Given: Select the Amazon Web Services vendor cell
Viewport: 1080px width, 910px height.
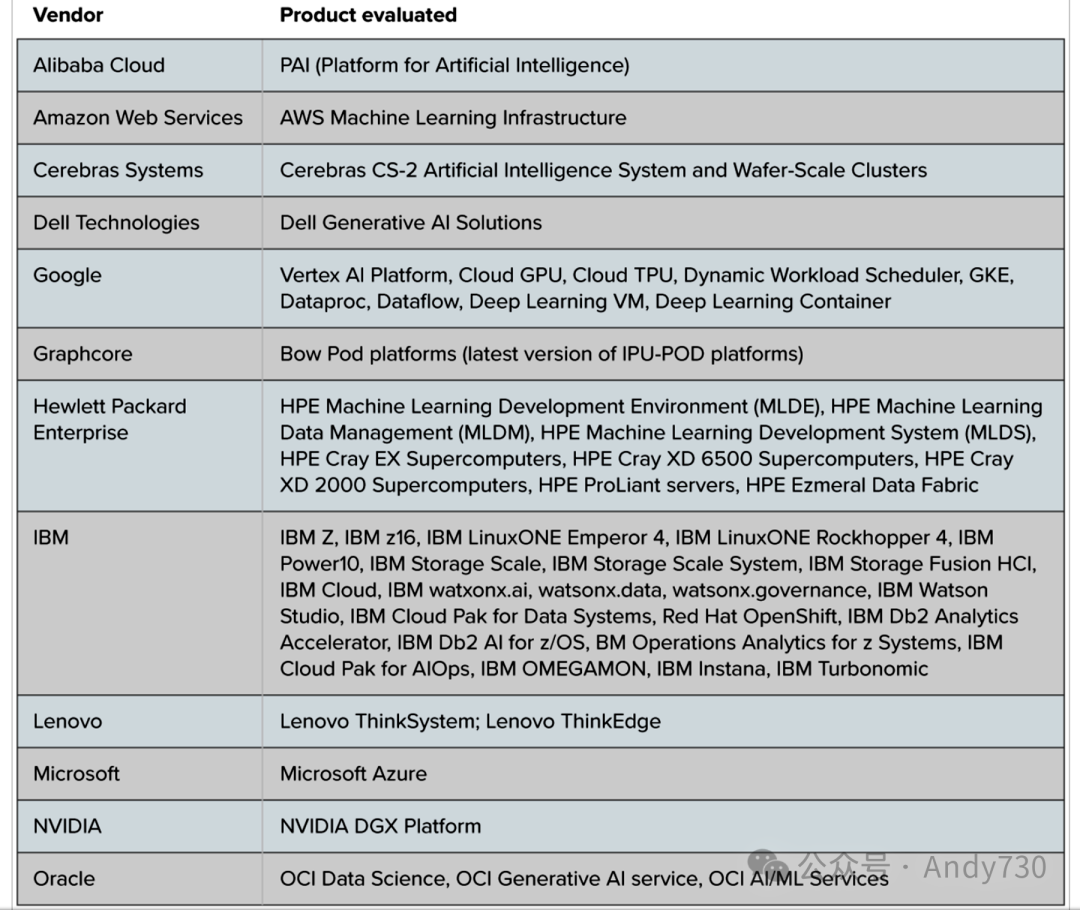Looking at the screenshot, I should tap(140, 118).
